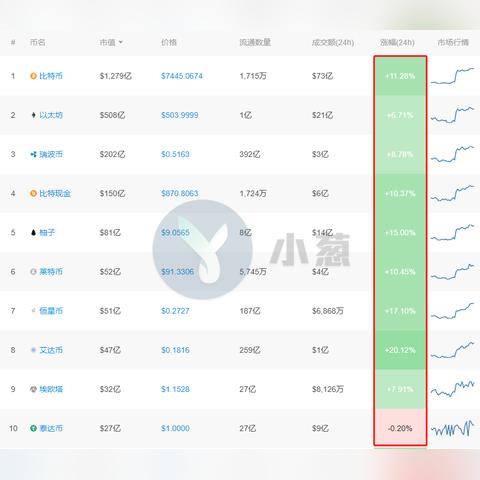Click the Ripple coin icon
Image resolution: width=480 pixels, height=480 pixels.
click(x=33, y=154)
